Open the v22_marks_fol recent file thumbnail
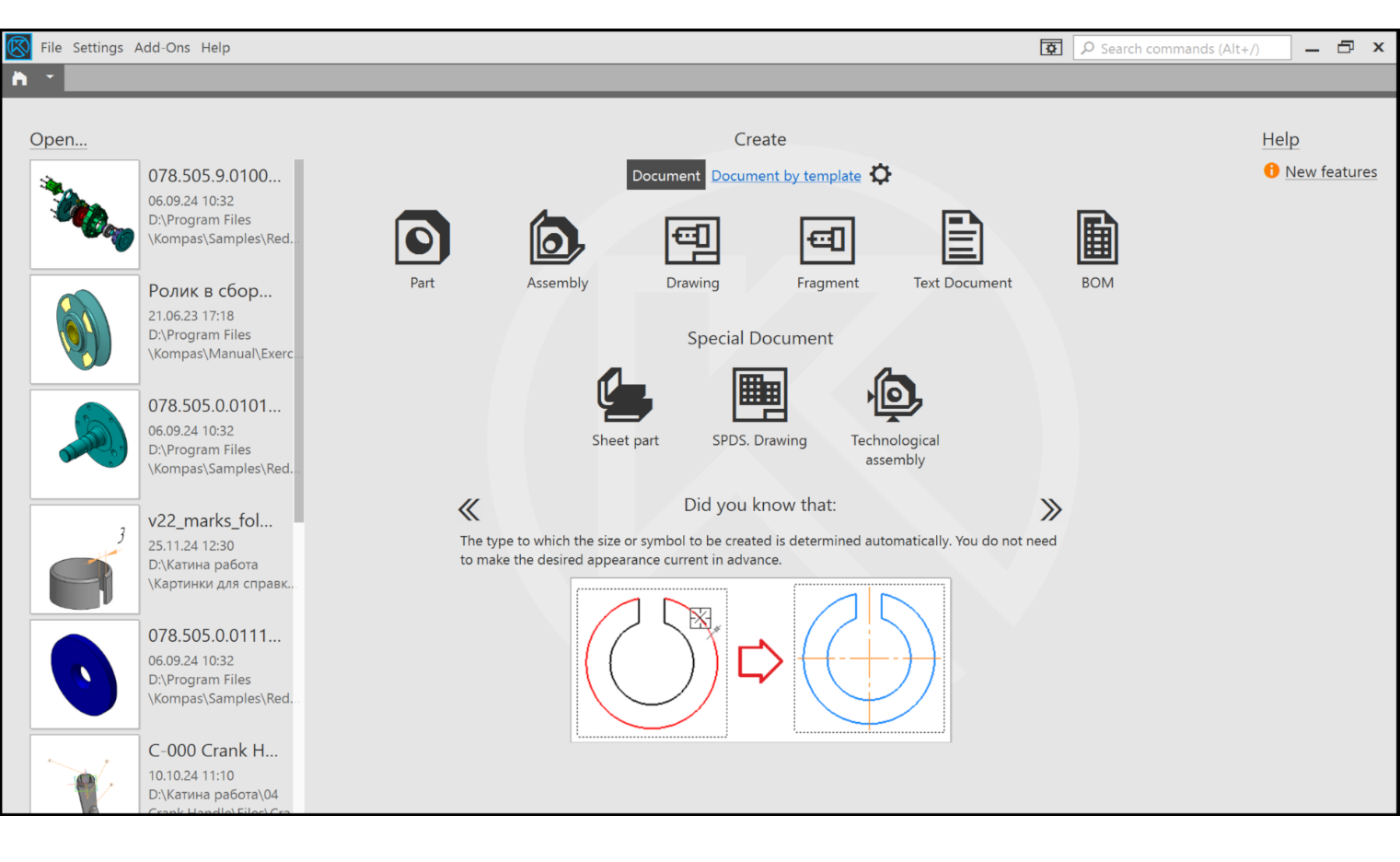This screenshot has height=862, width=1400. coord(85,560)
